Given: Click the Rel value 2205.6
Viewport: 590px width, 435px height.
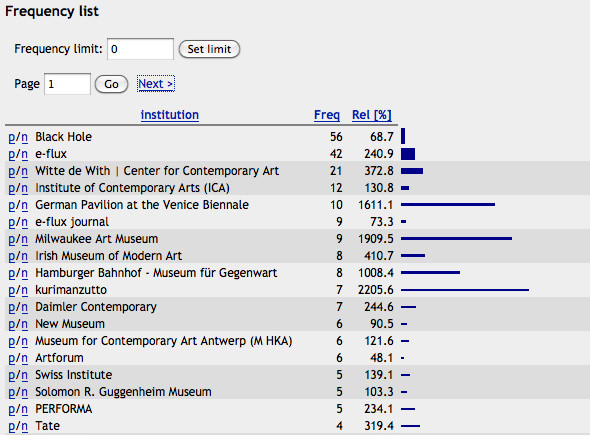Looking at the screenshot, I should pos(376,290).
